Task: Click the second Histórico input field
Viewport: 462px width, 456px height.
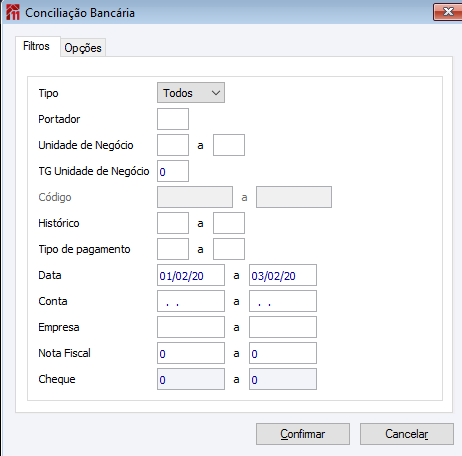Action: point(229,223)
